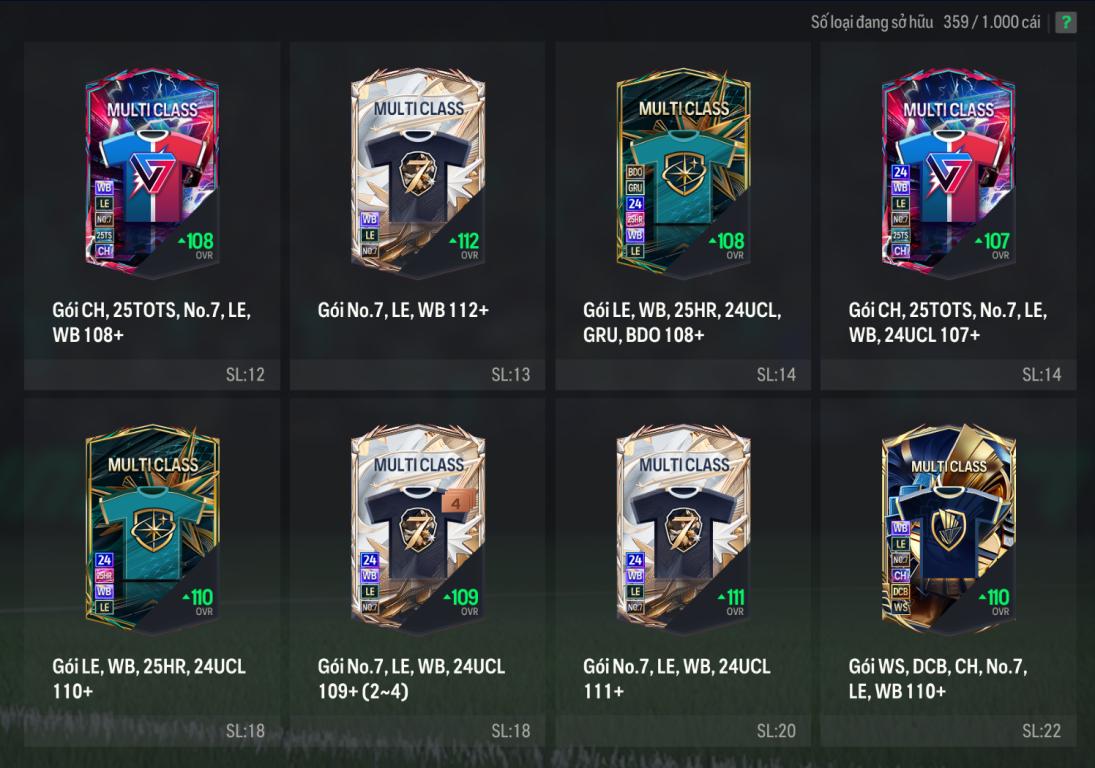Click the SL:22 quantity bar
Image resolution: width=1095 pixels, height=768 pixels.
coord(948,731)
